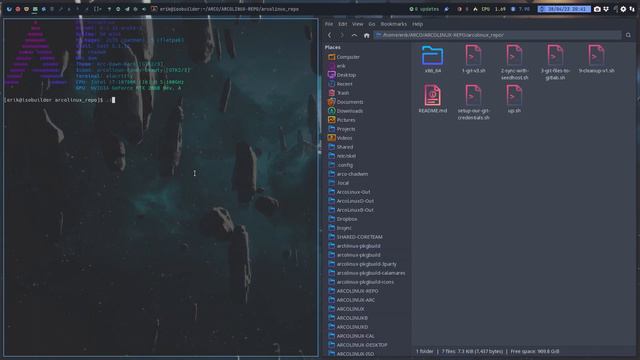
Task: Open the archlinux-pkgbuild bookmark
Action: (x=354, y=246)
